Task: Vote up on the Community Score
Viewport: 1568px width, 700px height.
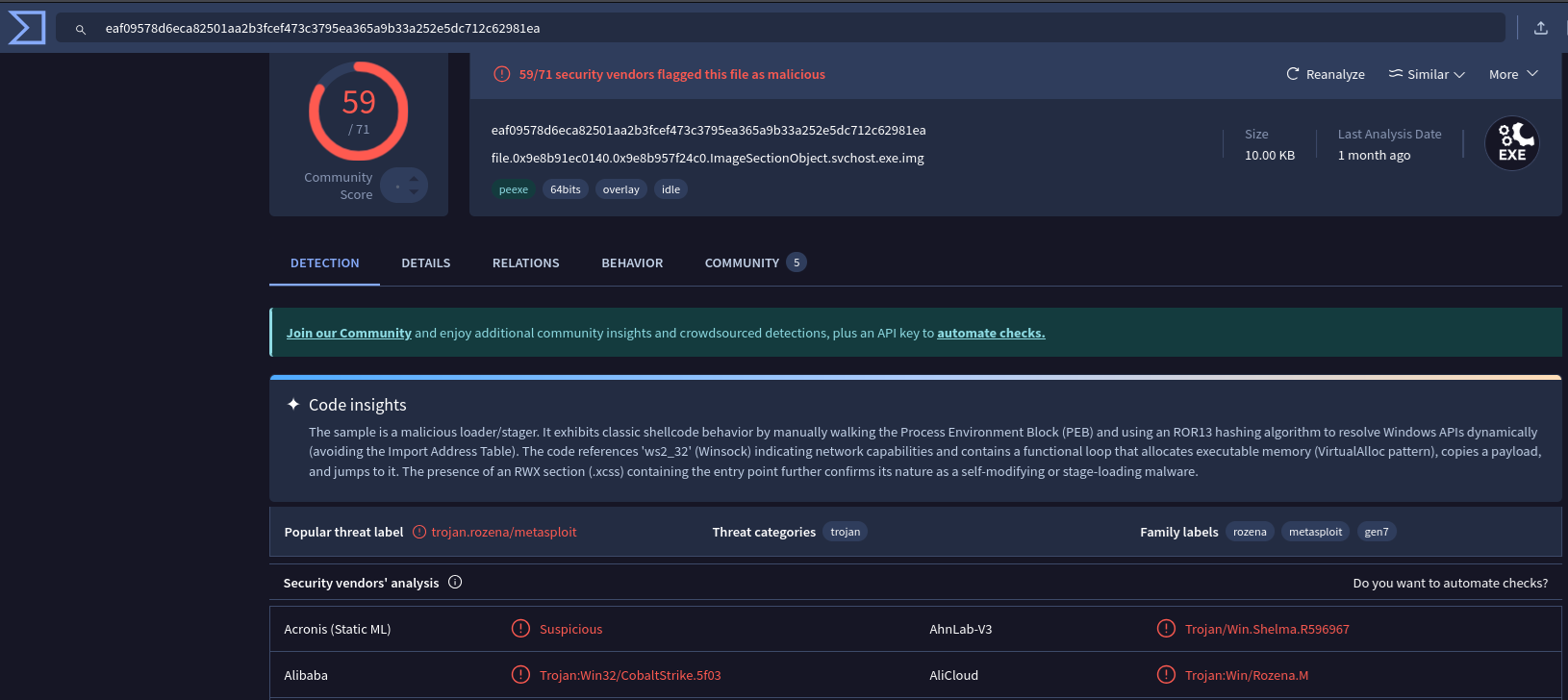Action: click(414, 177)
